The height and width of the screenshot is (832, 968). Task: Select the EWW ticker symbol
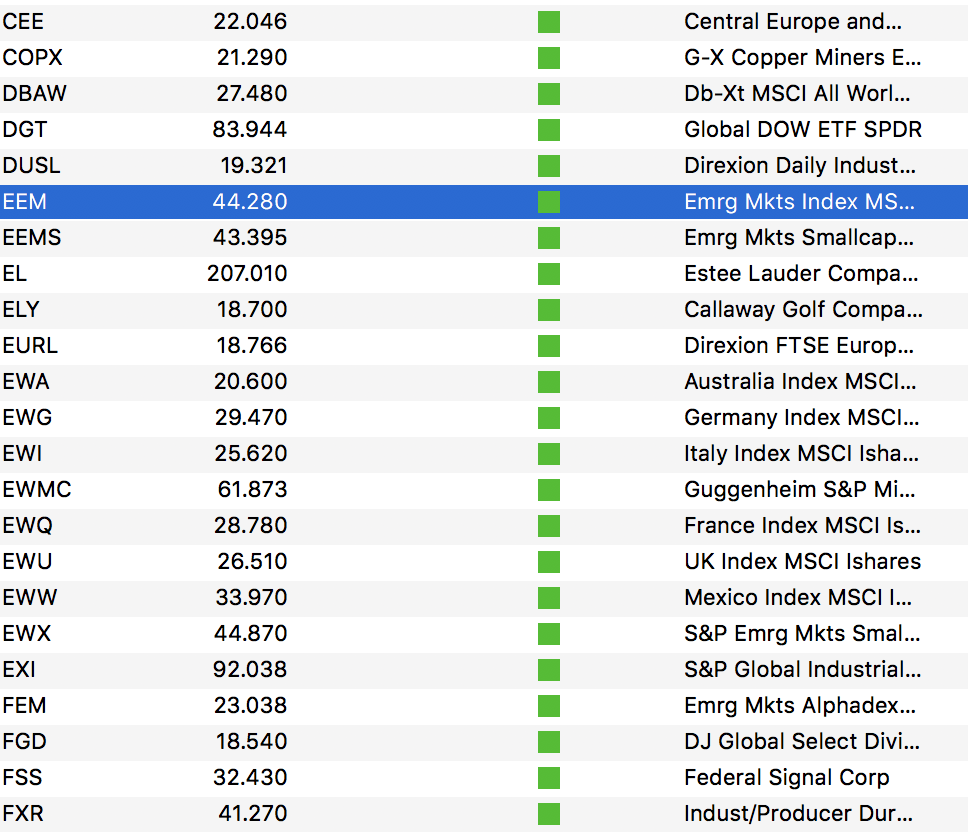tap(29, 597)
